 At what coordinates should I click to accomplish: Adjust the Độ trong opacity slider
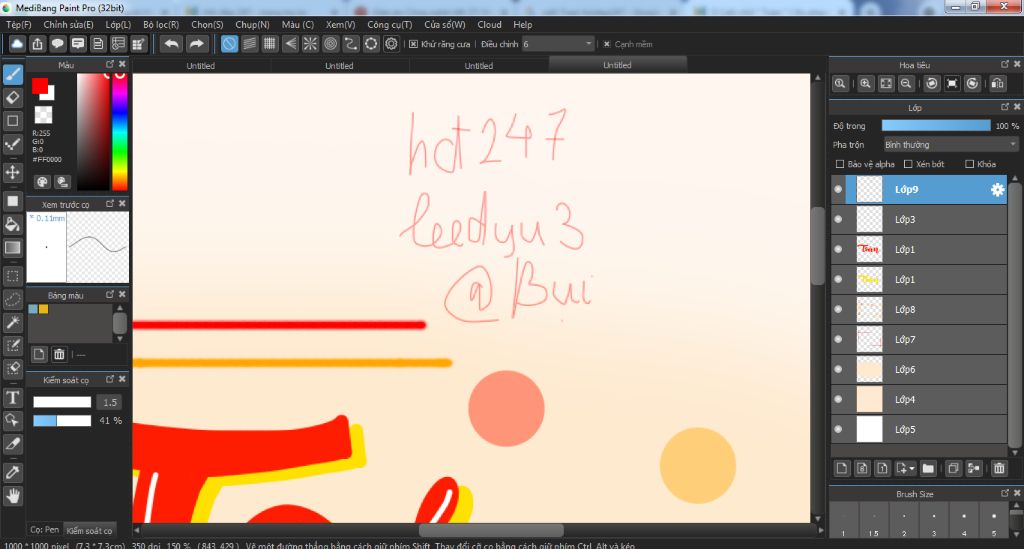pyautogui.click(x=936, y=125)
